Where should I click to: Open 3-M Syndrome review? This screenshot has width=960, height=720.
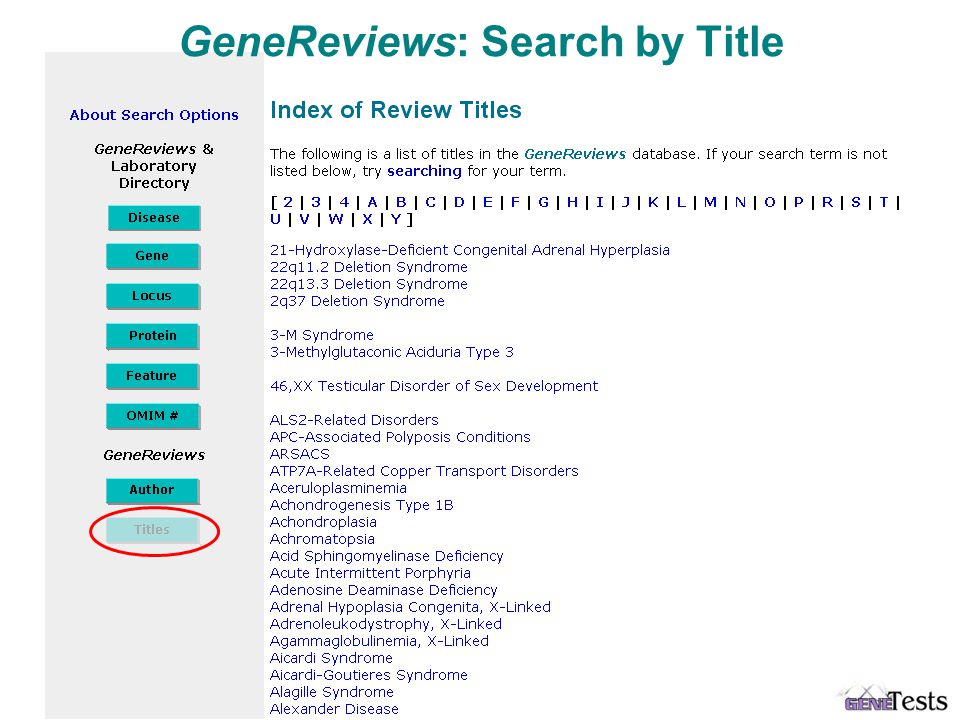(x=321, y=336)
